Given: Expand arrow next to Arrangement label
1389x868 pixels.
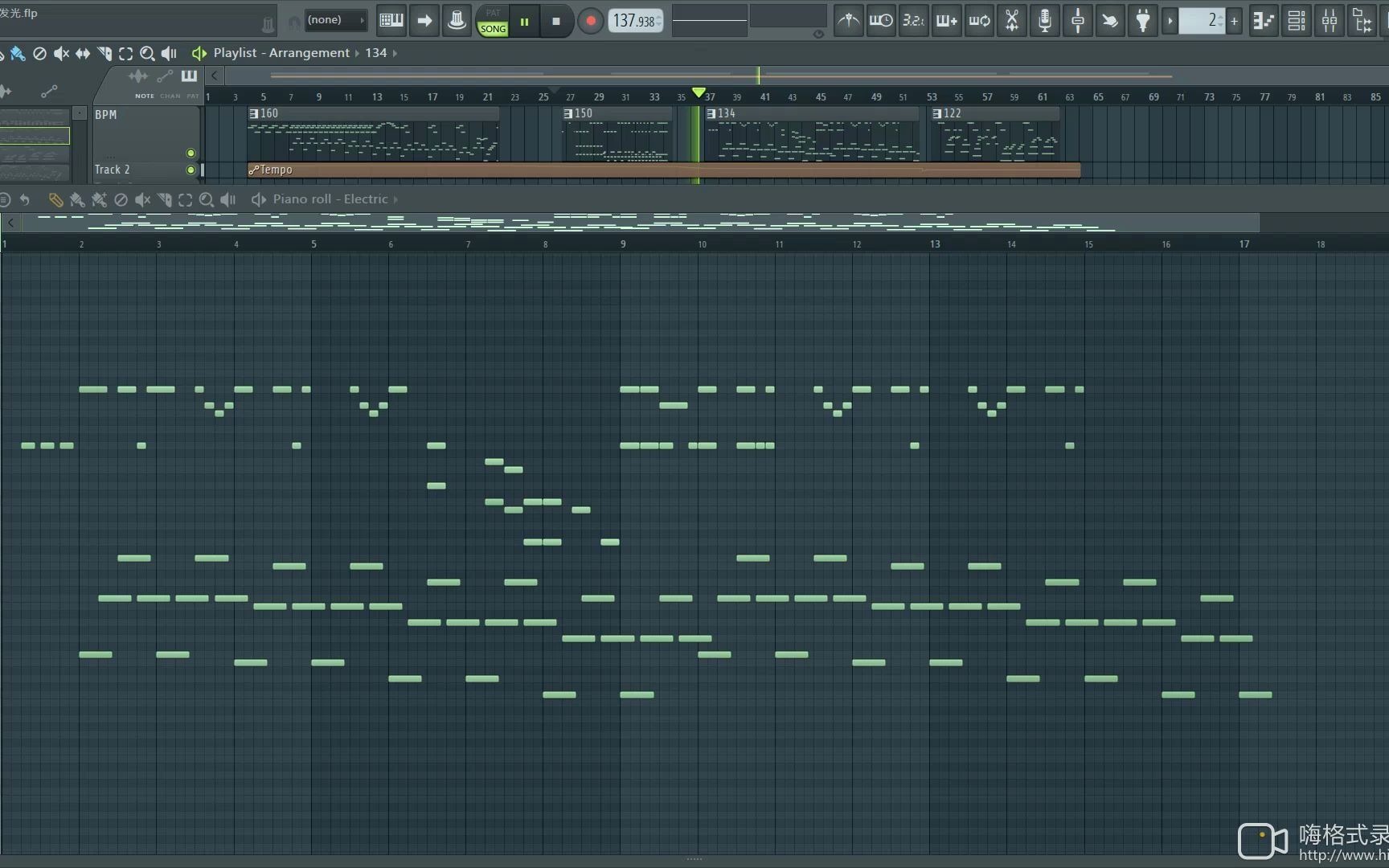Looking at the screenshot, I should 357,53.
